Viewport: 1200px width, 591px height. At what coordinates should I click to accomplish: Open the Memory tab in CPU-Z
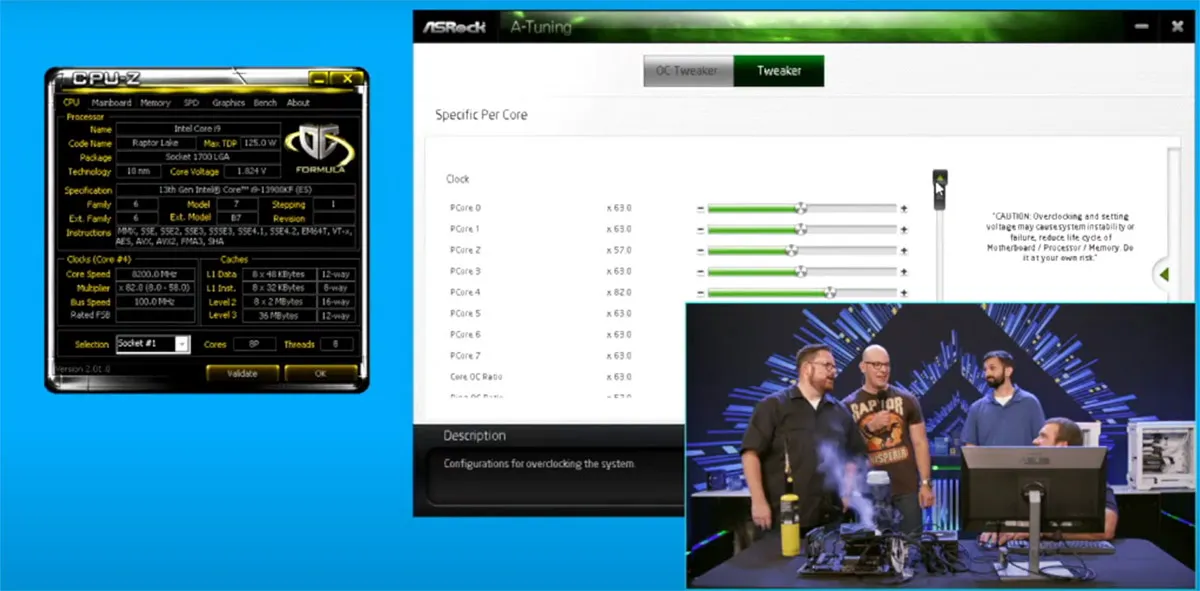pyautogui.click(x=155, y=103)
